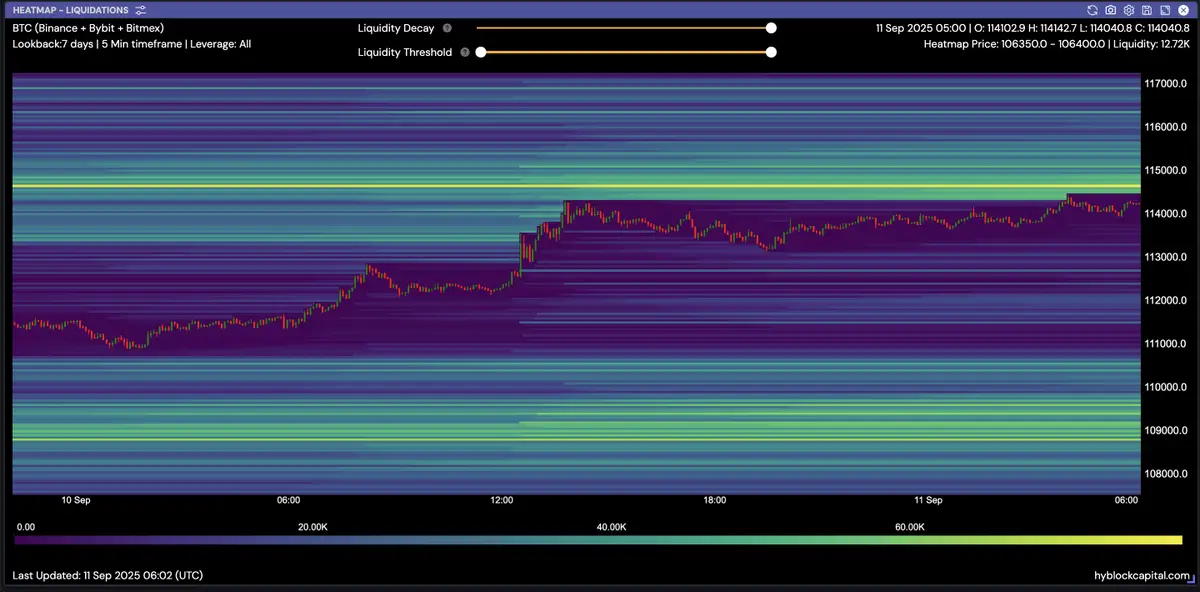Click help icon next to Liquidity Threshold
The width and height of the screenshot is (1200, 592).
click(x=465, y=52)
